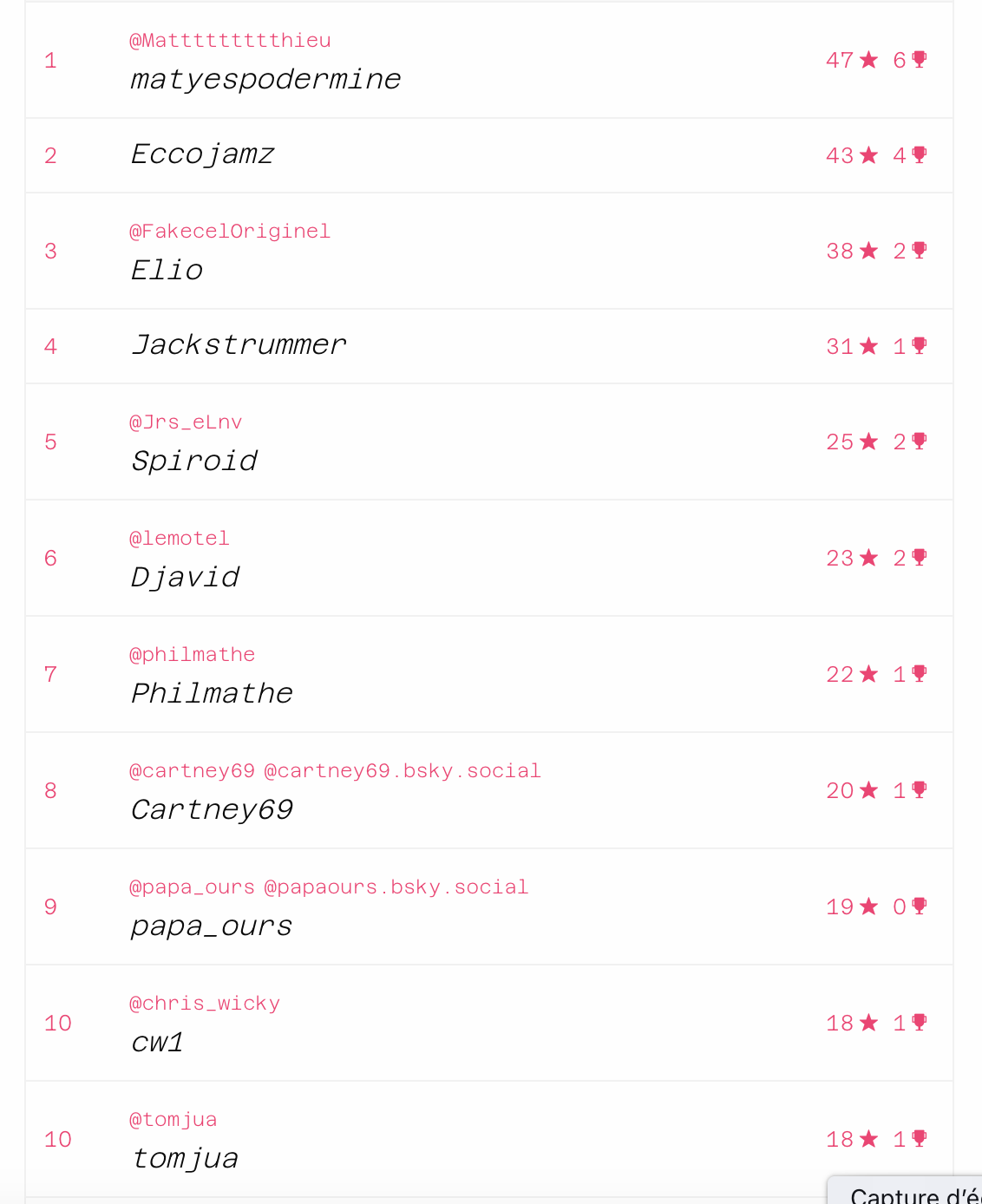982x1204 pixels.
Task: Open the @lemotel handle link
Action: click(x=180, y=539)
